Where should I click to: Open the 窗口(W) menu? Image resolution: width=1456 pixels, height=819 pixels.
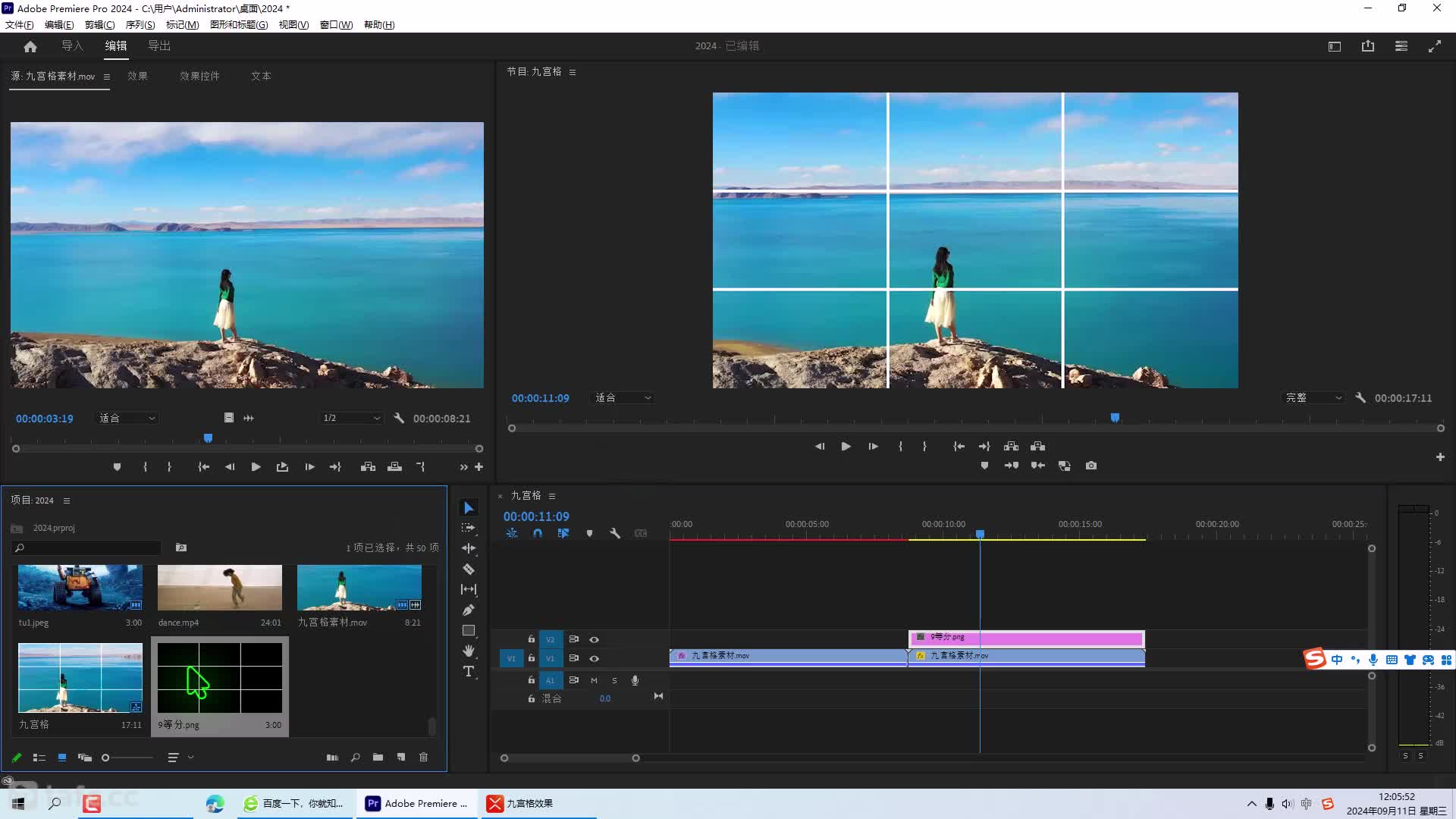336,24
